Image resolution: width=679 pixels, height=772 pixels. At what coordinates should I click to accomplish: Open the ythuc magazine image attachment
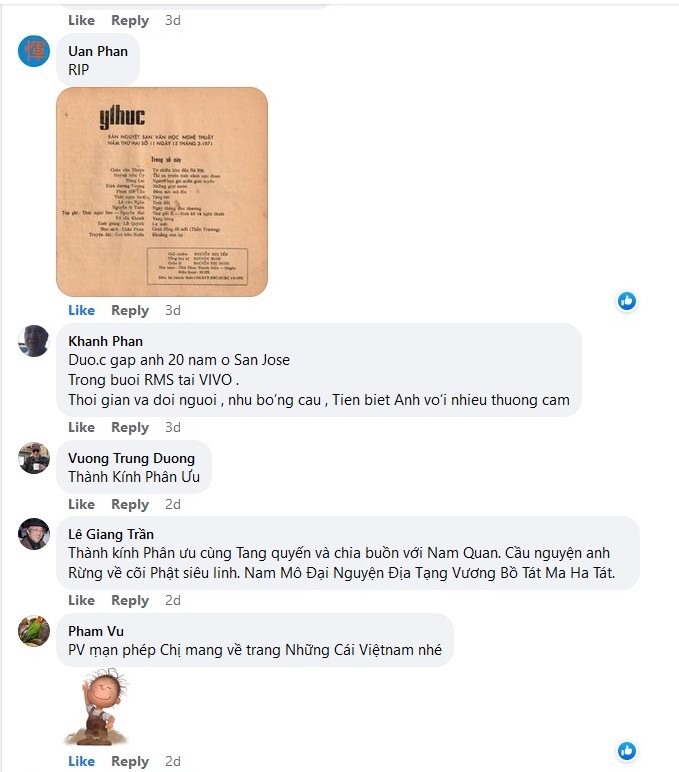pos(162,192)
